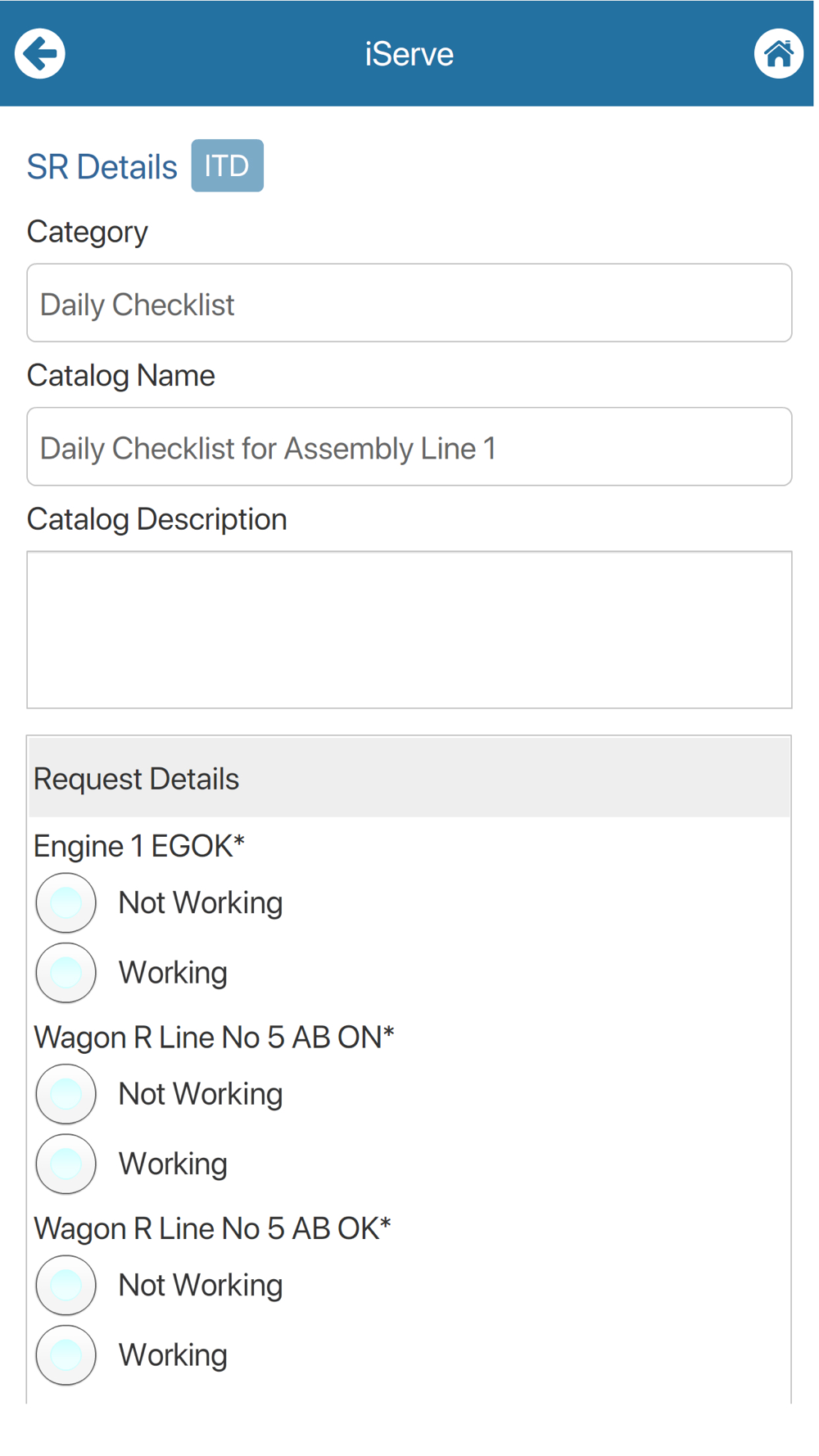Click the Catalog Description label
Viewport: 819px width, 1456px height.
157,519
